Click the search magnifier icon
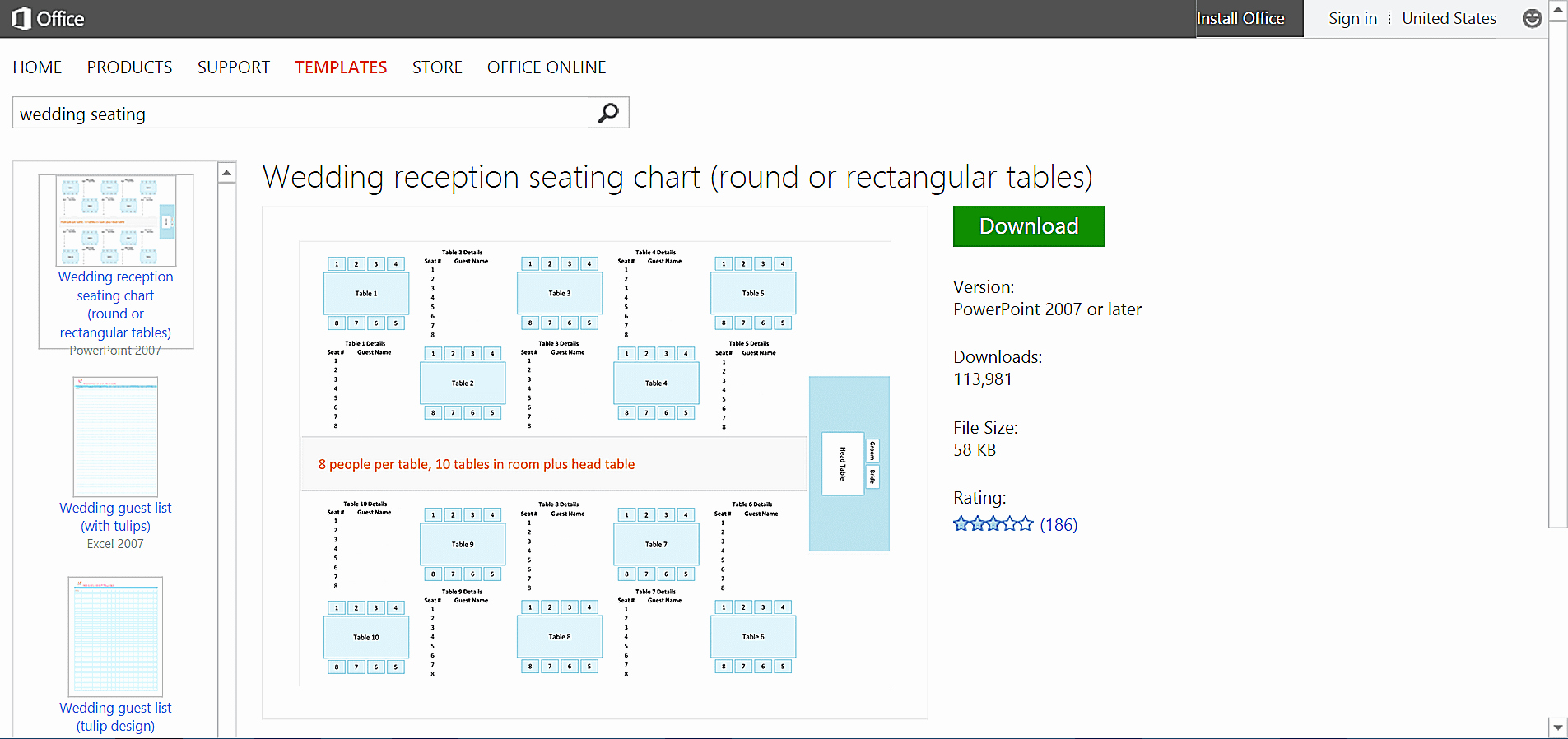Screen dimensions: 1568x739 pos(607,113)
